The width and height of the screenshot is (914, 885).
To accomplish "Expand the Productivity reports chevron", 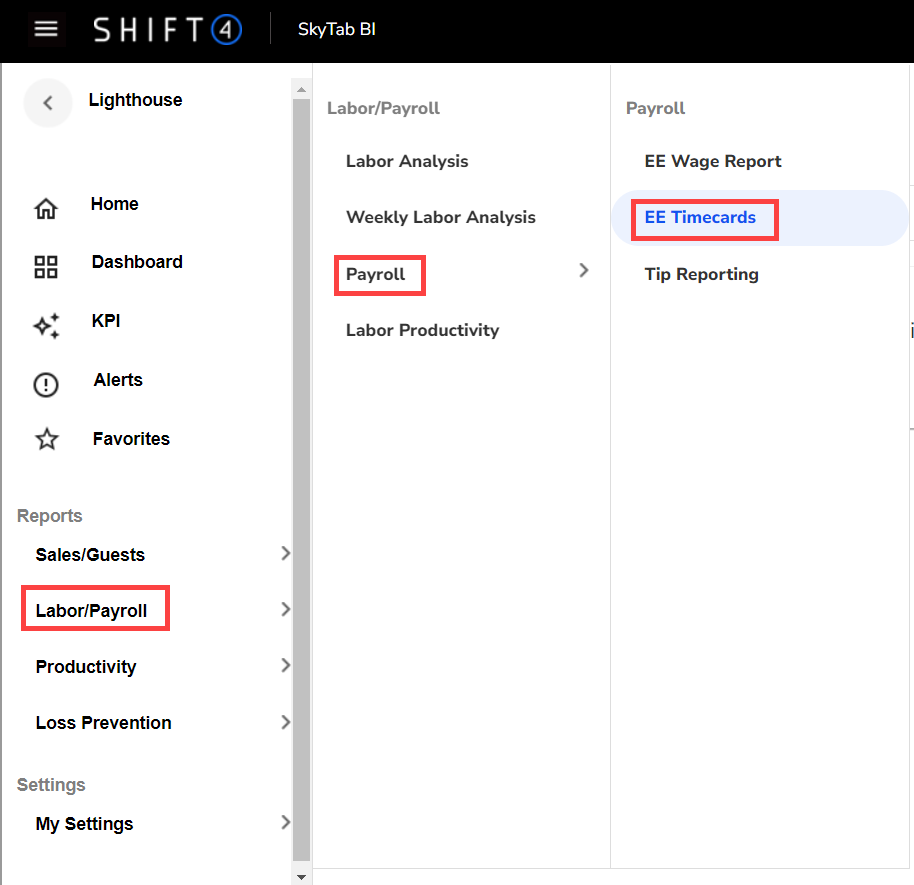I will click(285, 666).
